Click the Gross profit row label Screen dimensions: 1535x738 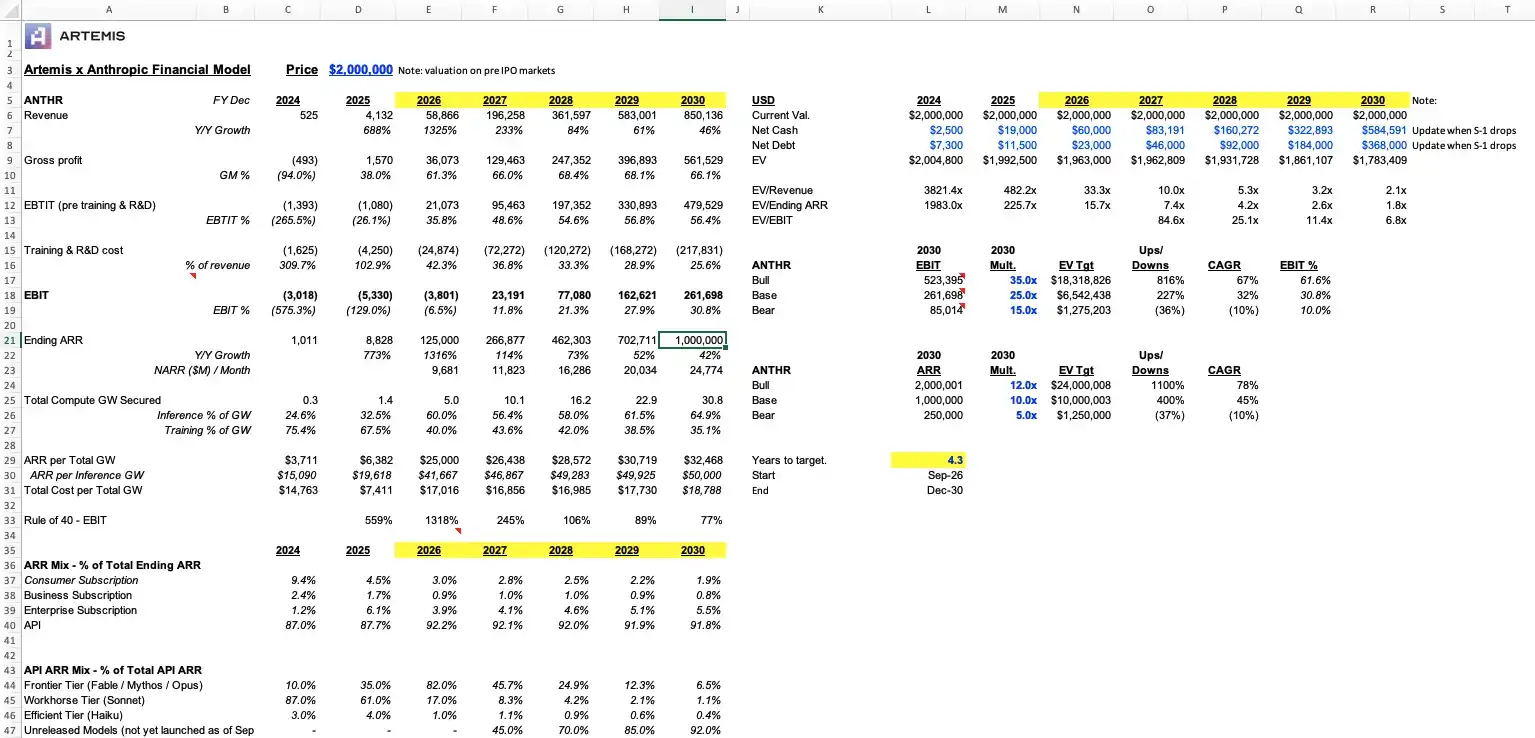[52, 160]
